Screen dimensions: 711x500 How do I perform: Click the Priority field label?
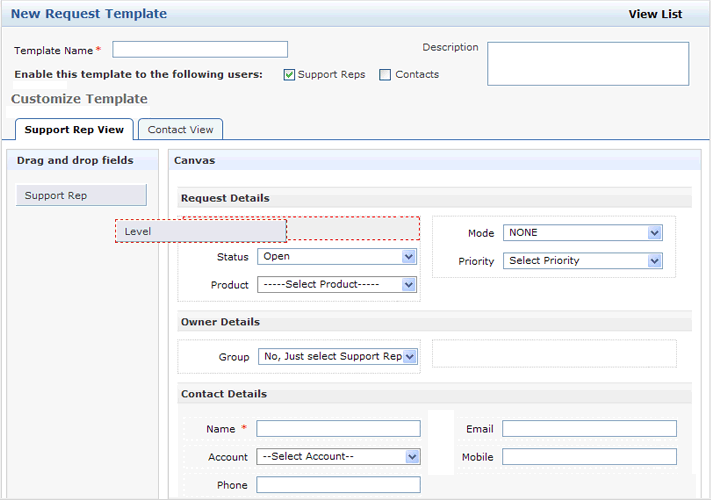click(x=476, y=261)
